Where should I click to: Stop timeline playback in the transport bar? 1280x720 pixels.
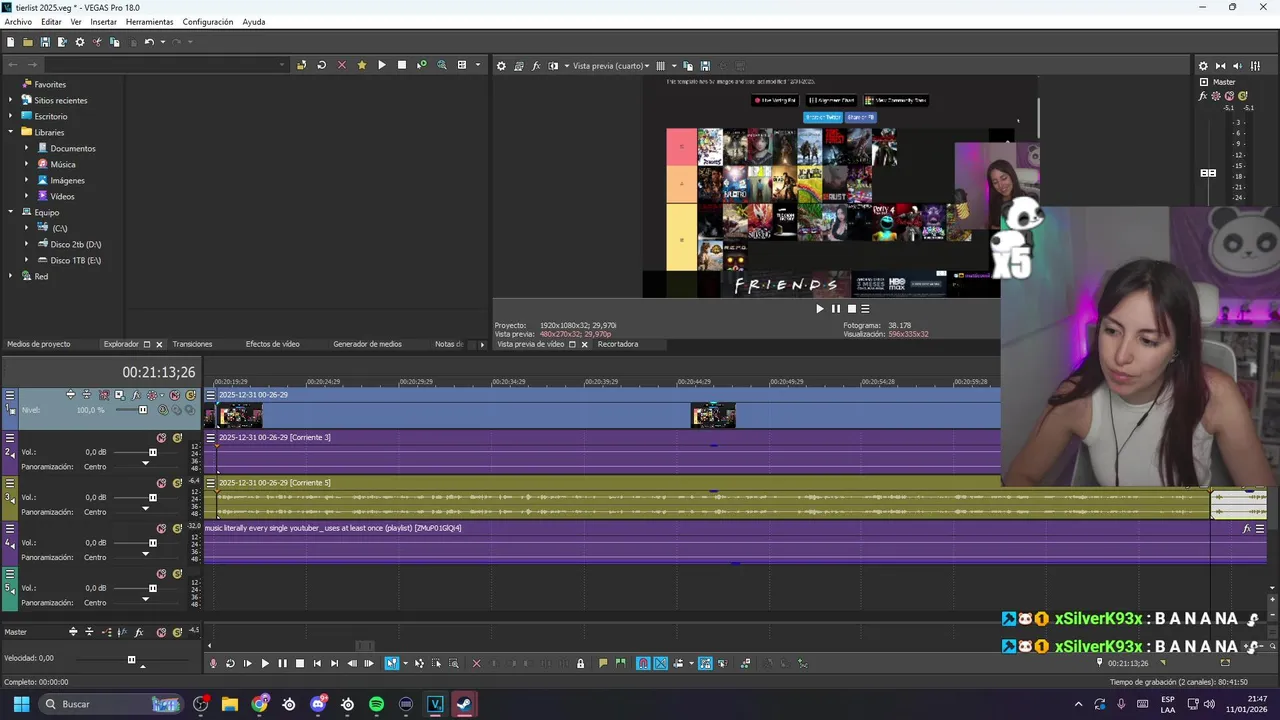299,663
